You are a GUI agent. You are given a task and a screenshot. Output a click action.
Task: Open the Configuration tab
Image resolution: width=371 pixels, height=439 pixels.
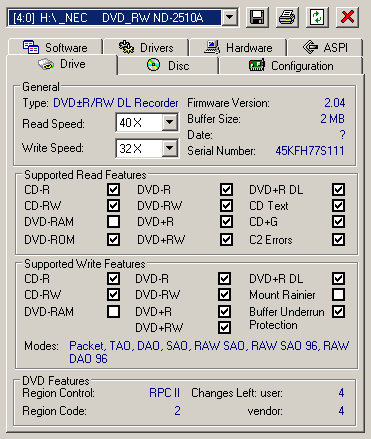point(291,65)
